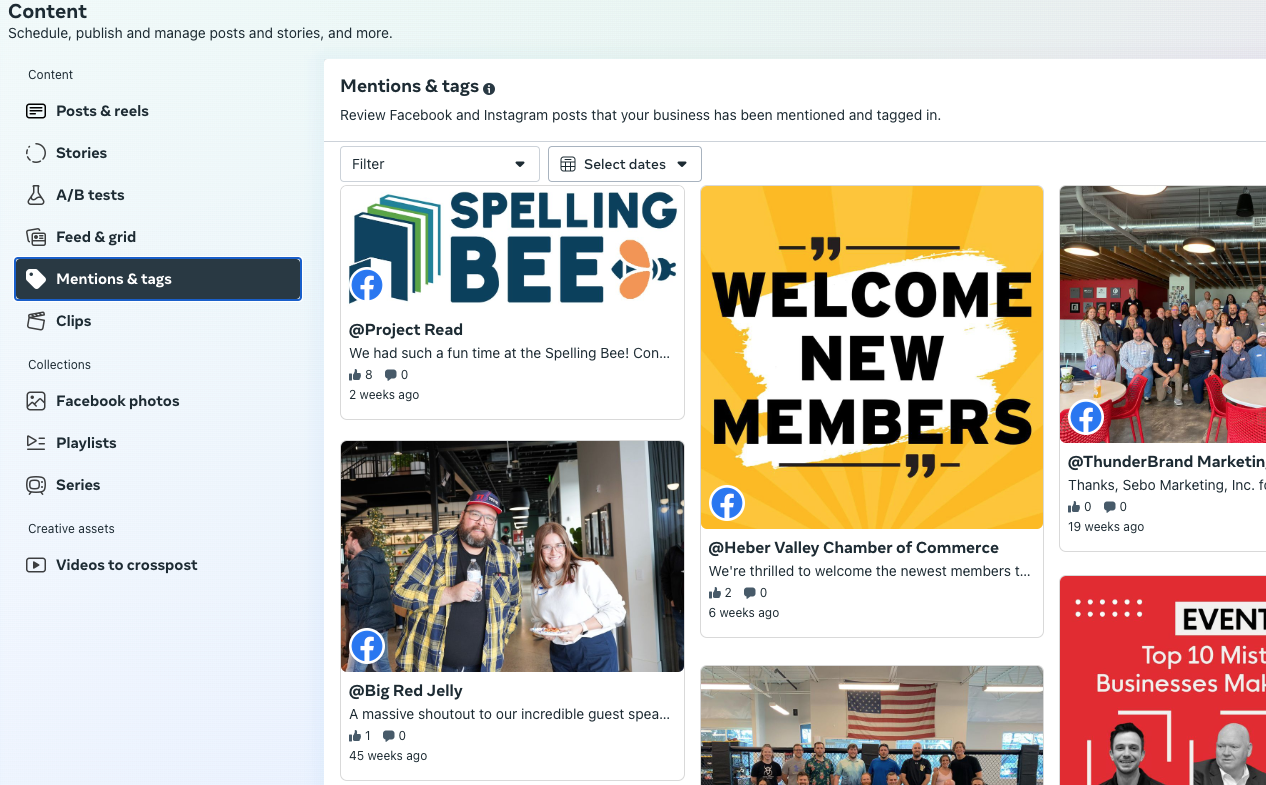Click the Feed & grid icon

[36, 237]
